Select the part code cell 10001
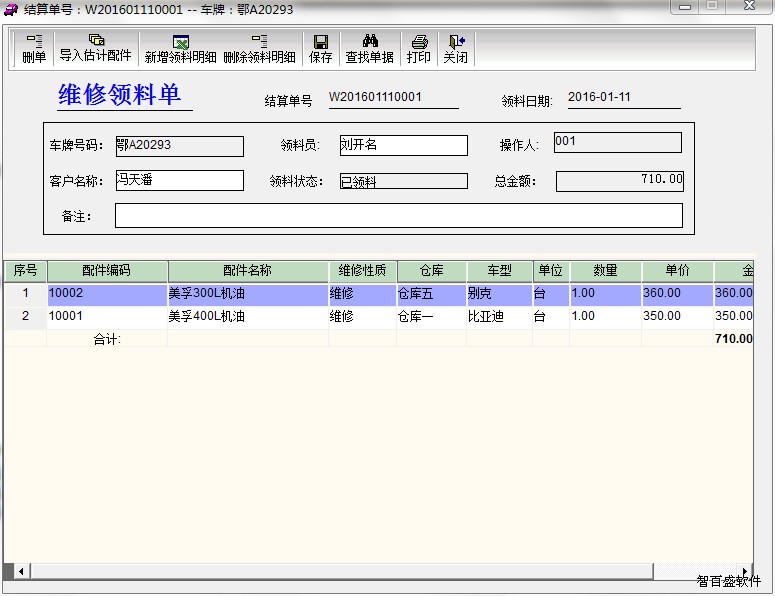Screen dimensions: 775x596 click(107, 316)
